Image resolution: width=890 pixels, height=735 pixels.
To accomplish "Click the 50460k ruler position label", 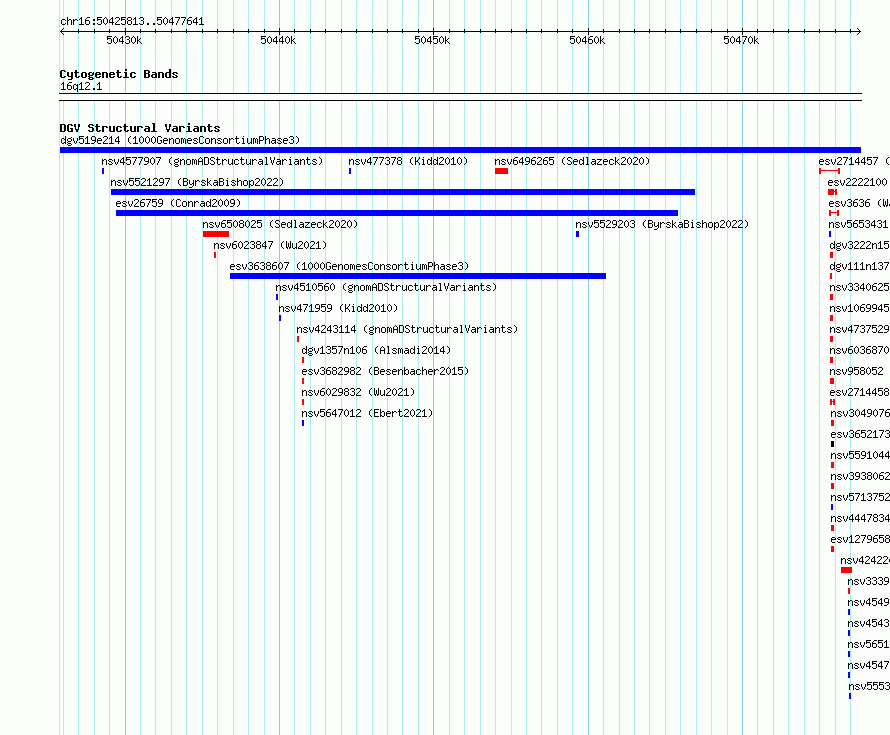I will click(x=587, y=40).
